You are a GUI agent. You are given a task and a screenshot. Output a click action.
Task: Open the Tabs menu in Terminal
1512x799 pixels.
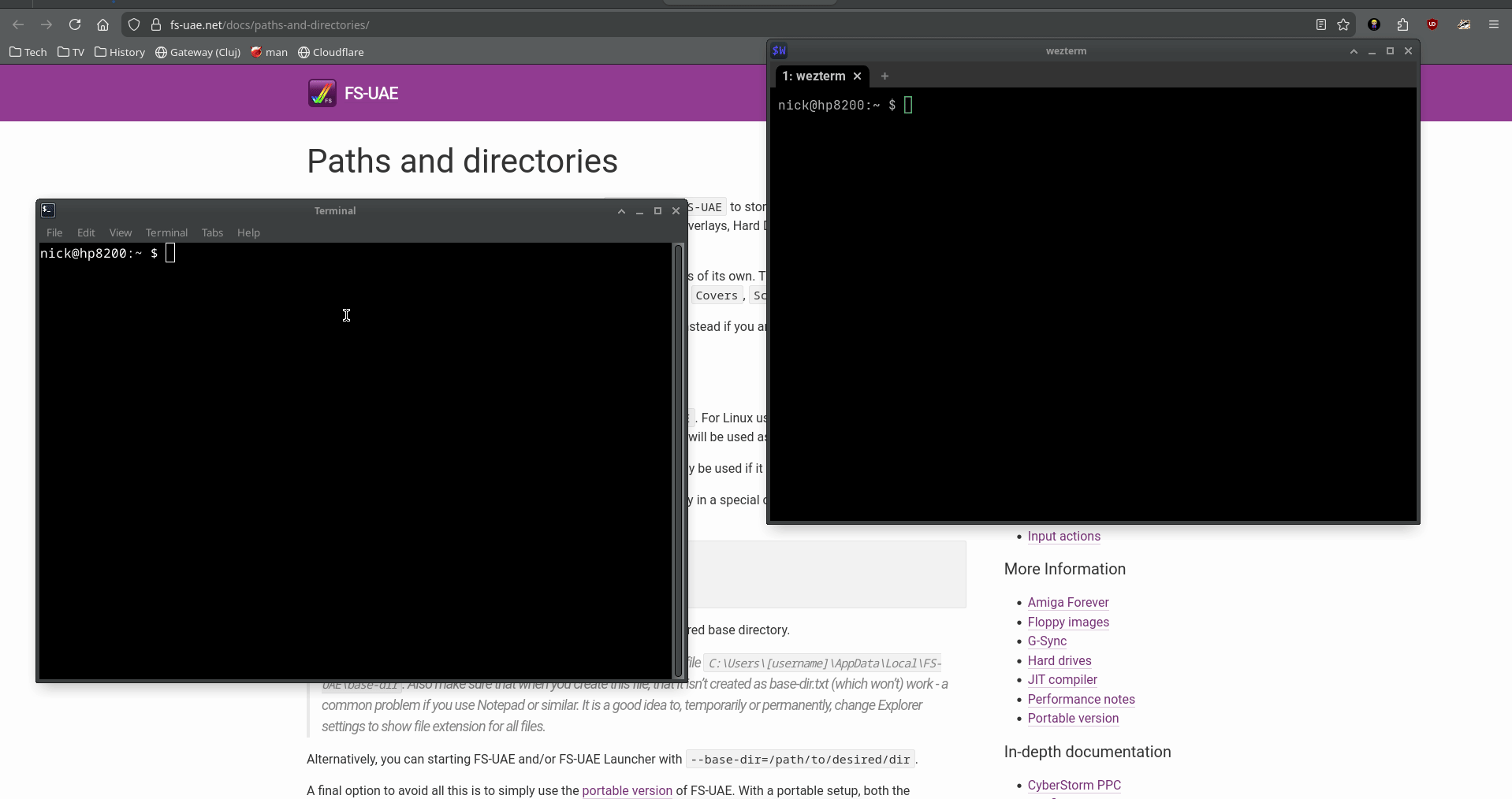tap(212, 232)
